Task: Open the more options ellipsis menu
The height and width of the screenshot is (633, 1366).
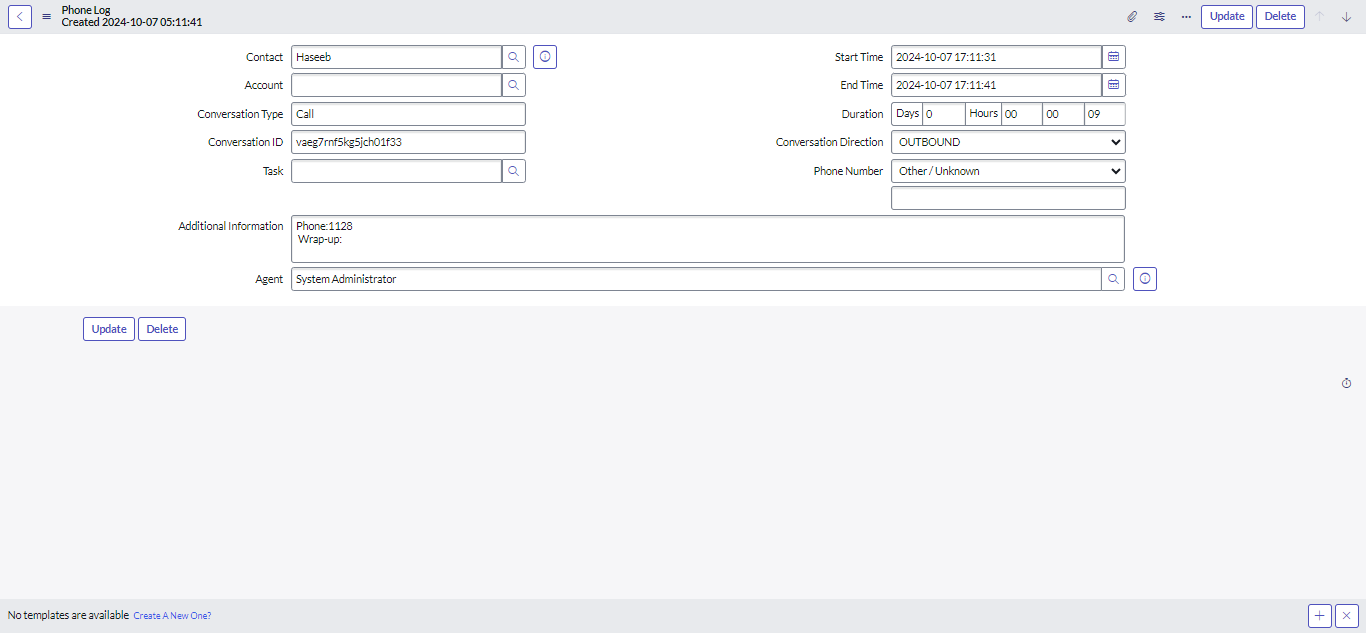Action: (x=1186, y=17)
